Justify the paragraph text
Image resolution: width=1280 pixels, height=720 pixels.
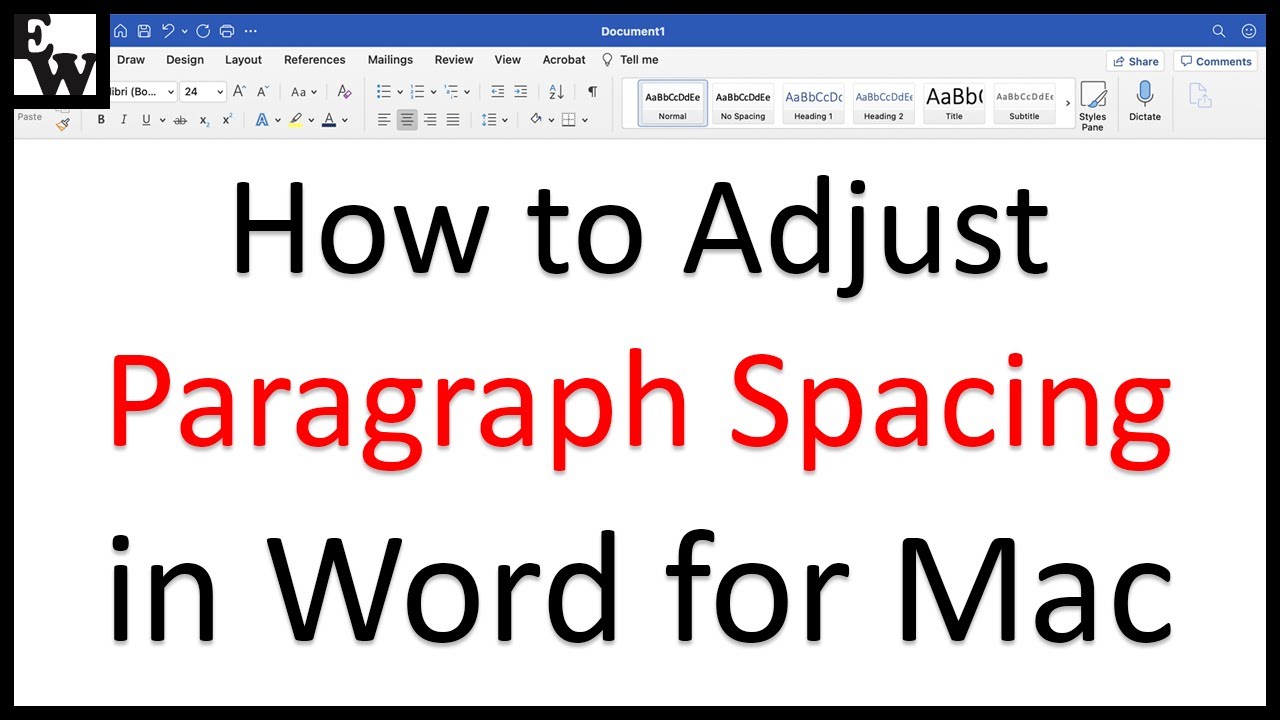click(x=453, y=120)
